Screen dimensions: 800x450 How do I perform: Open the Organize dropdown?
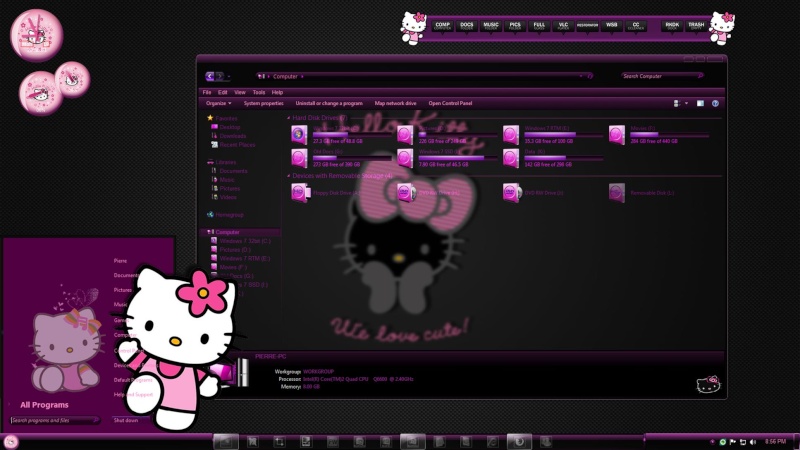(218, 103)
